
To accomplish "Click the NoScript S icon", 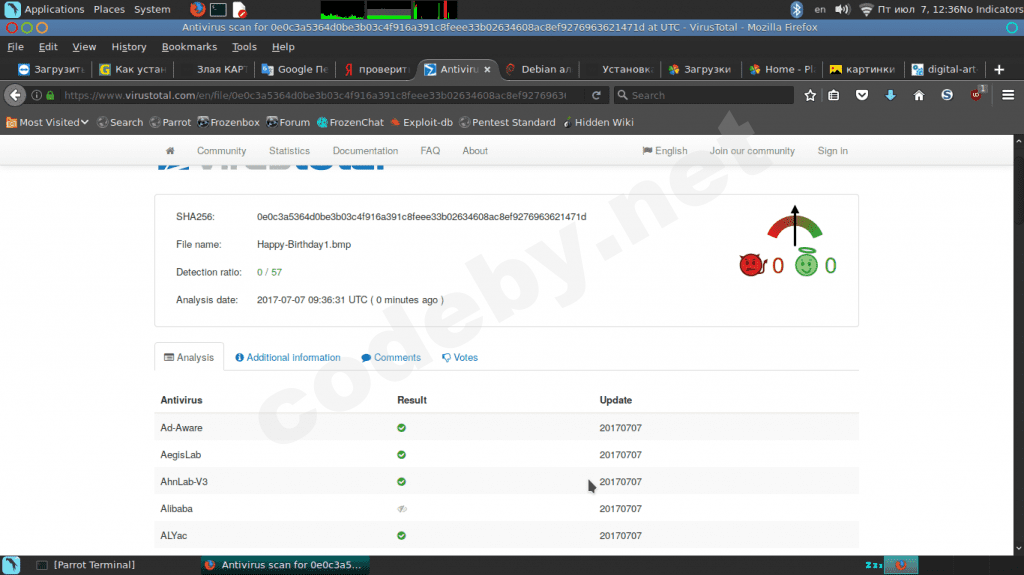I will click(947, 95).
